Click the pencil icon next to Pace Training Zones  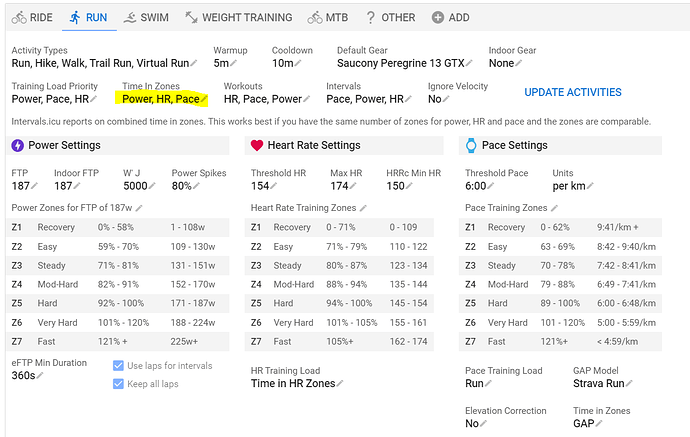pyautogui.click(x=551, y=208)
